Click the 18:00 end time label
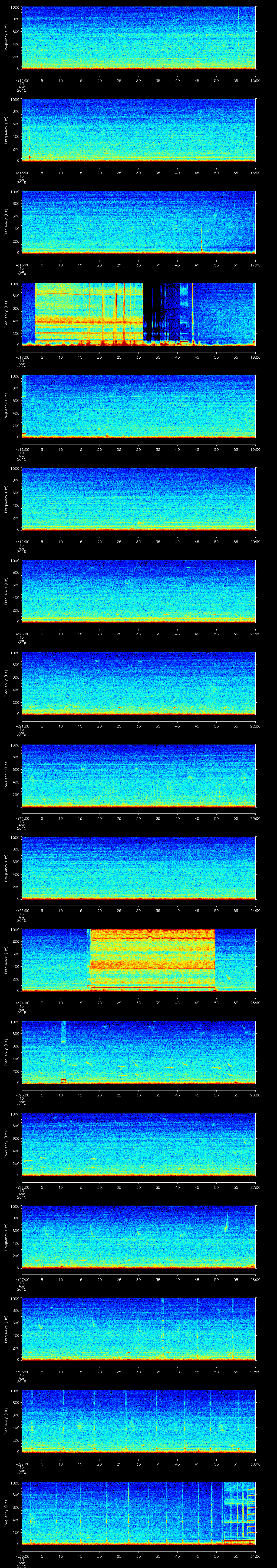Viewport: 277px width, 1568px height. 256,357
